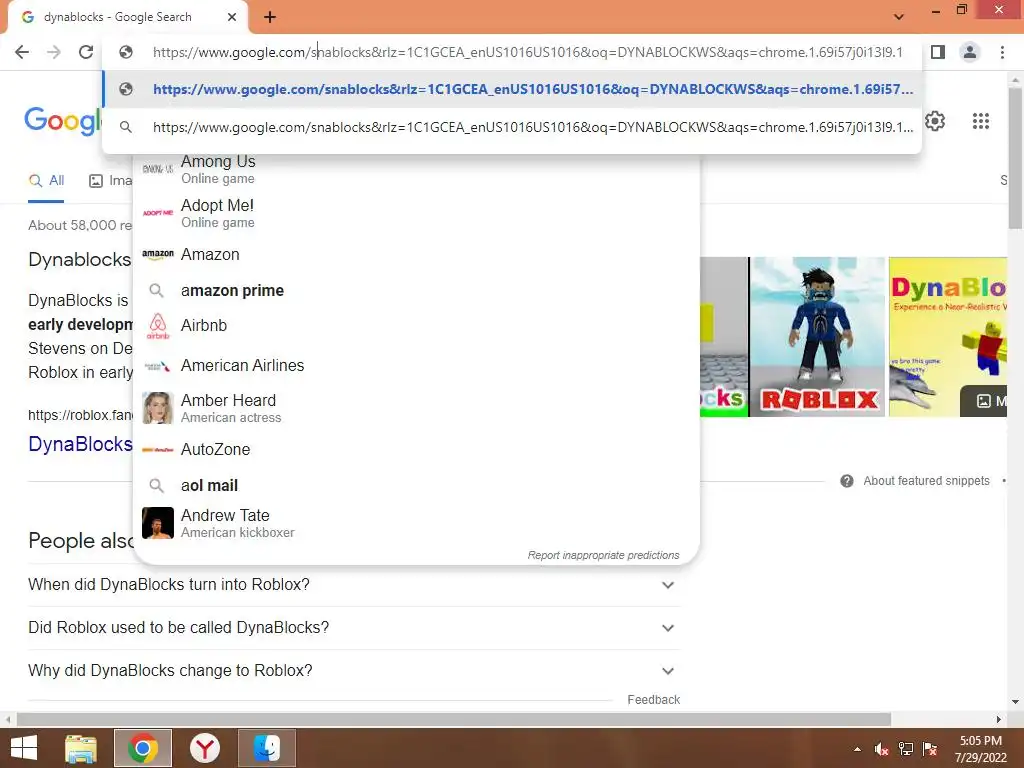The image size is (1024, 768).
Task: Choose Airbnb suggestion
Action: click(415, 325)
